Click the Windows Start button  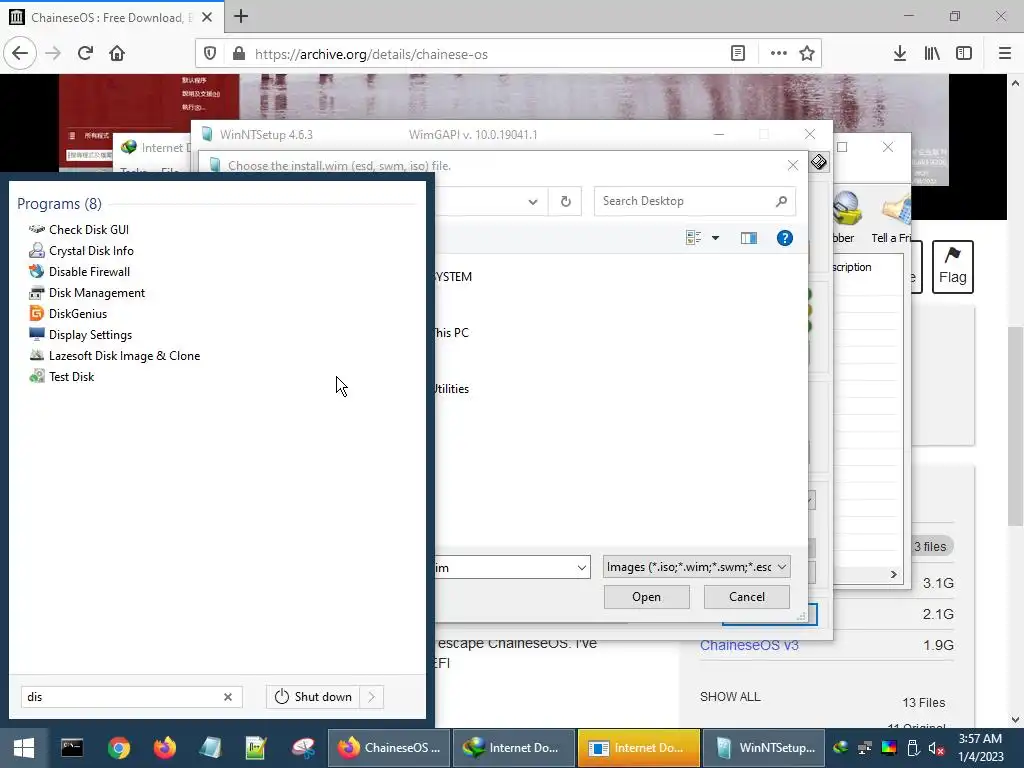click(x=24, y=748)
